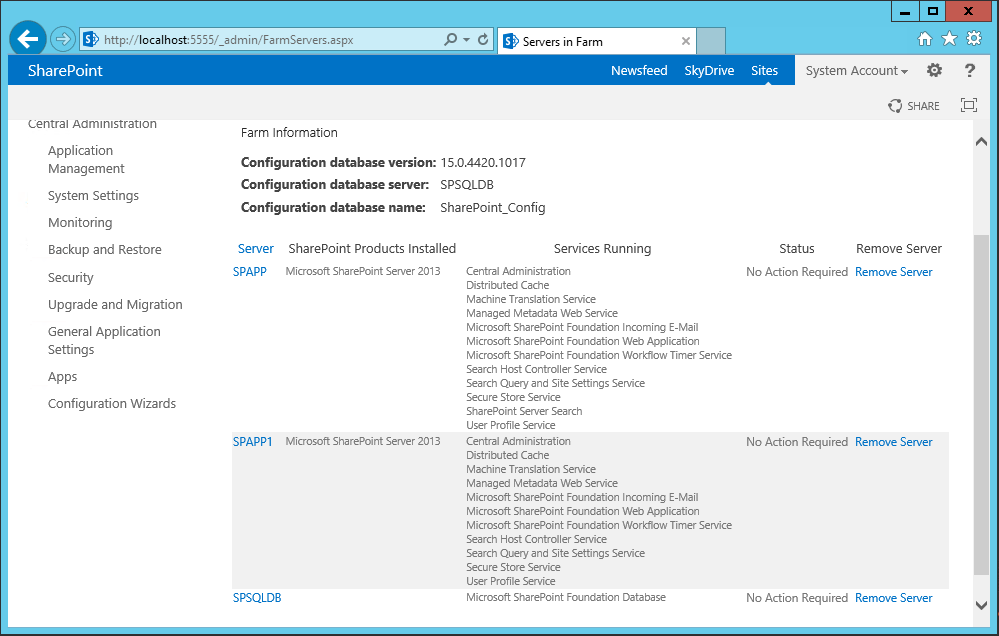
Task: Open Apps in the left navigation
Action: point(62,377)
